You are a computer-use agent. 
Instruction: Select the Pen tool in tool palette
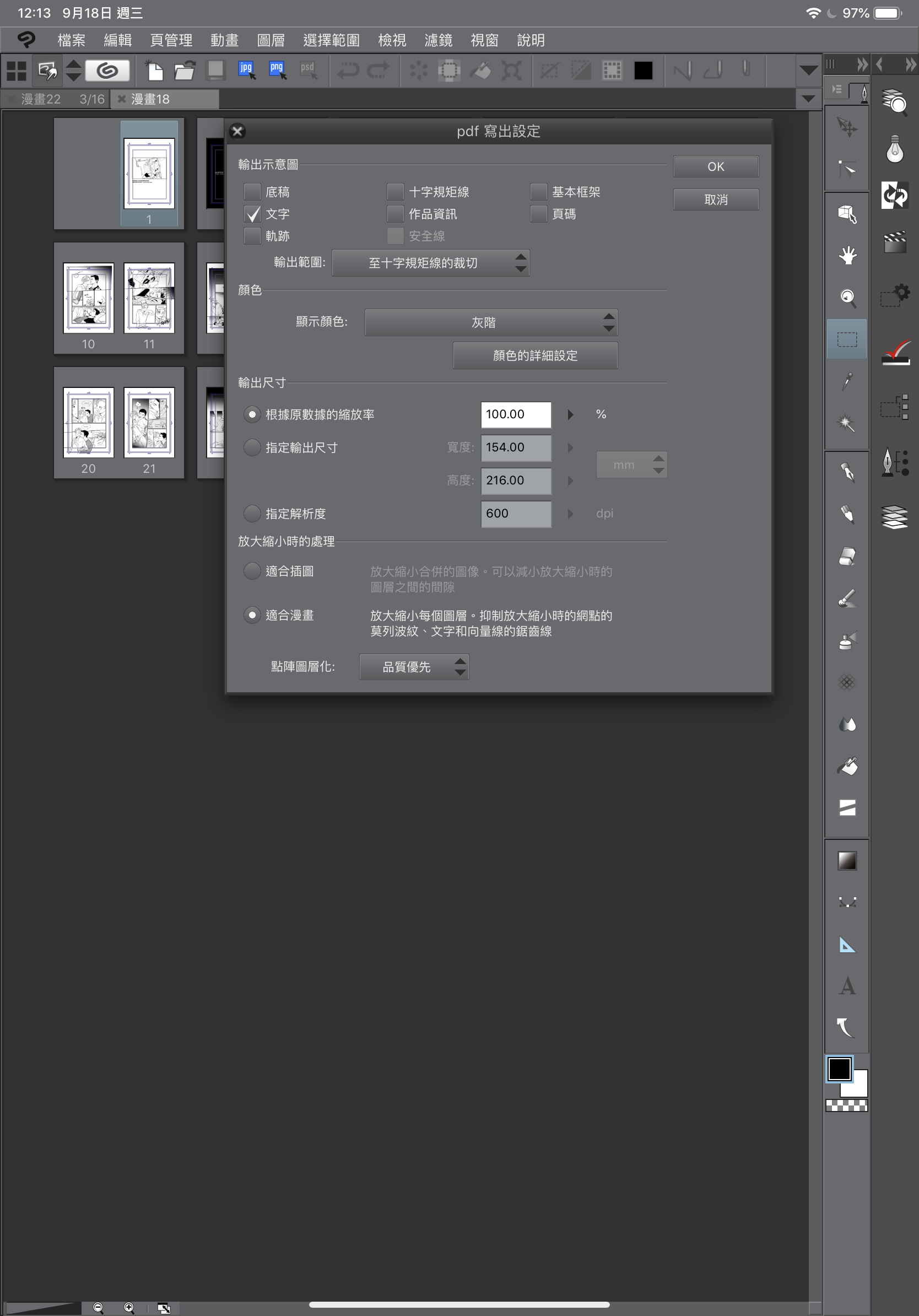pos(847,472)
